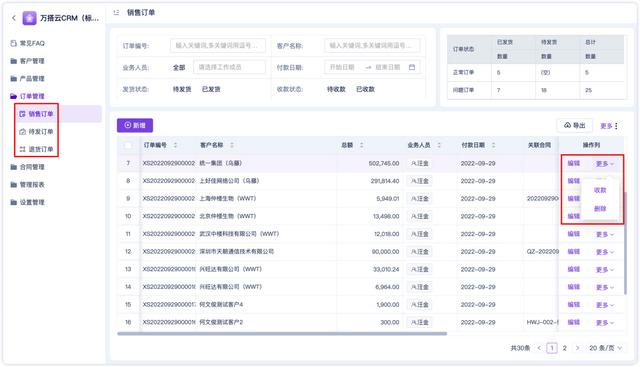The image size is (640, 367).
Task: Toggle the sidebar collapse icon beside 销售订单 title
Action: [x=116, y=13]
